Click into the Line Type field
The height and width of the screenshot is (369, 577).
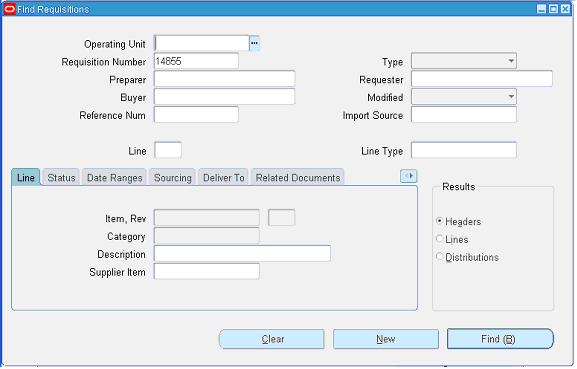pos(464,150)
